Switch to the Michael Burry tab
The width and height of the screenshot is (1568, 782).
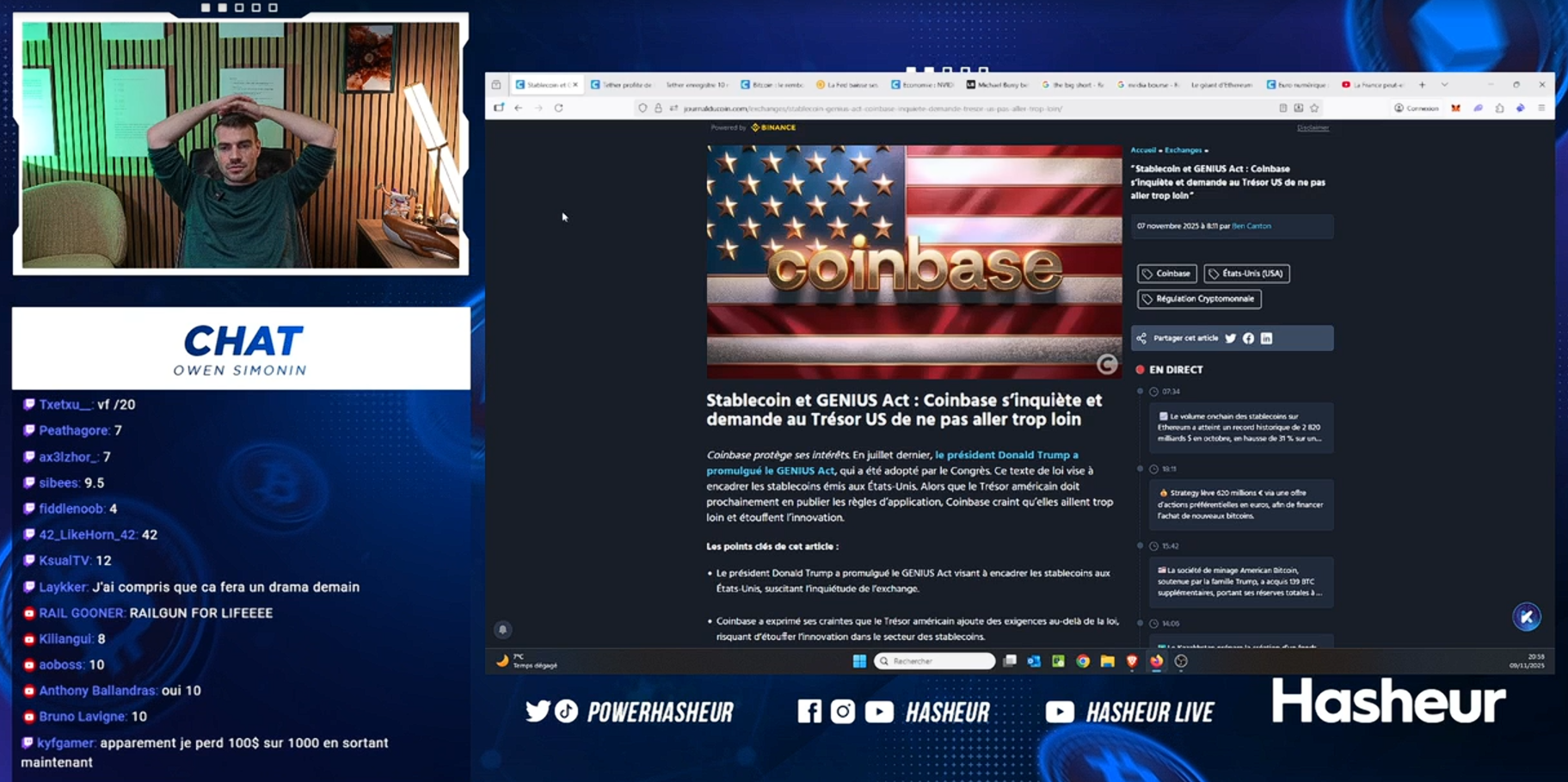pos(997,85)
